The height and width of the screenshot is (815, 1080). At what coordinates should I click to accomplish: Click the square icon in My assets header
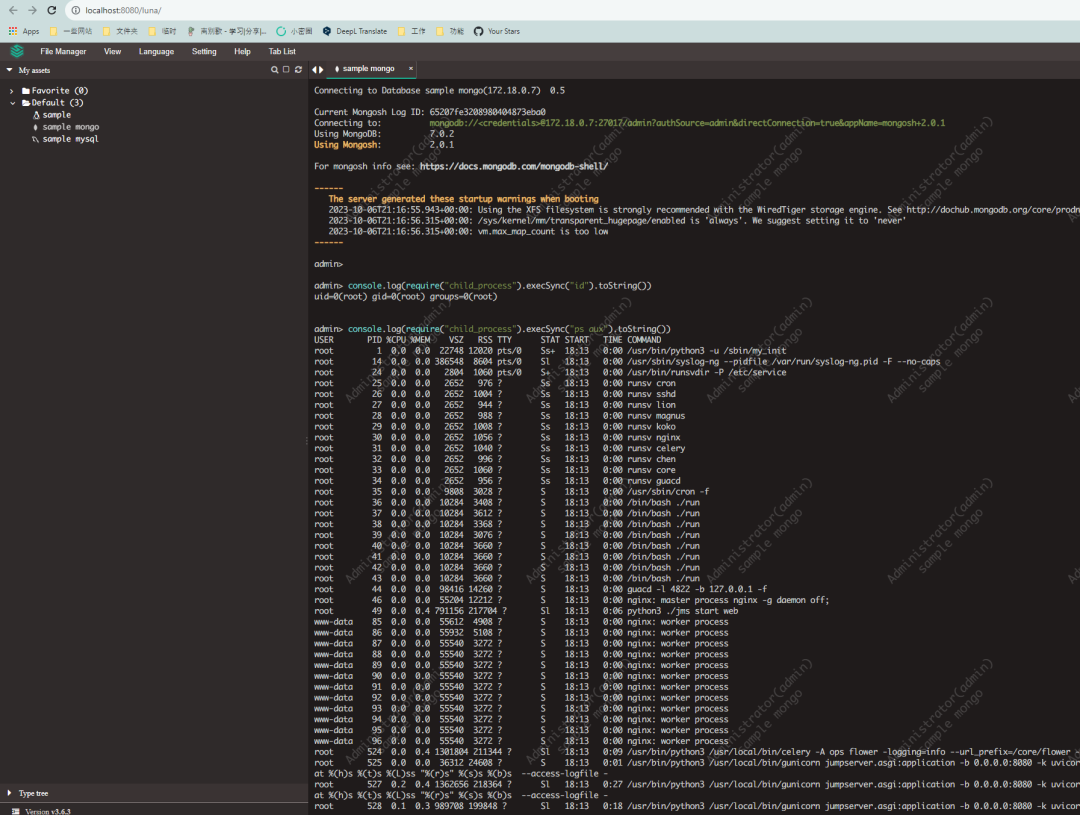pos(286,70)
